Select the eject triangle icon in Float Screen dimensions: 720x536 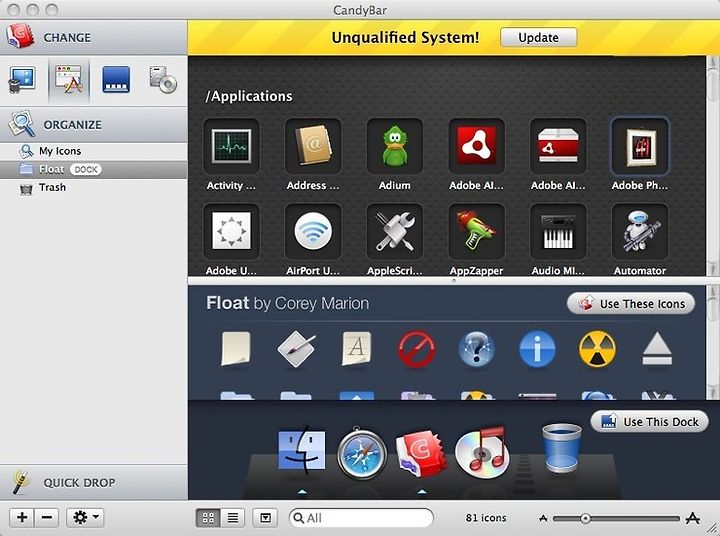click(657, 349)
